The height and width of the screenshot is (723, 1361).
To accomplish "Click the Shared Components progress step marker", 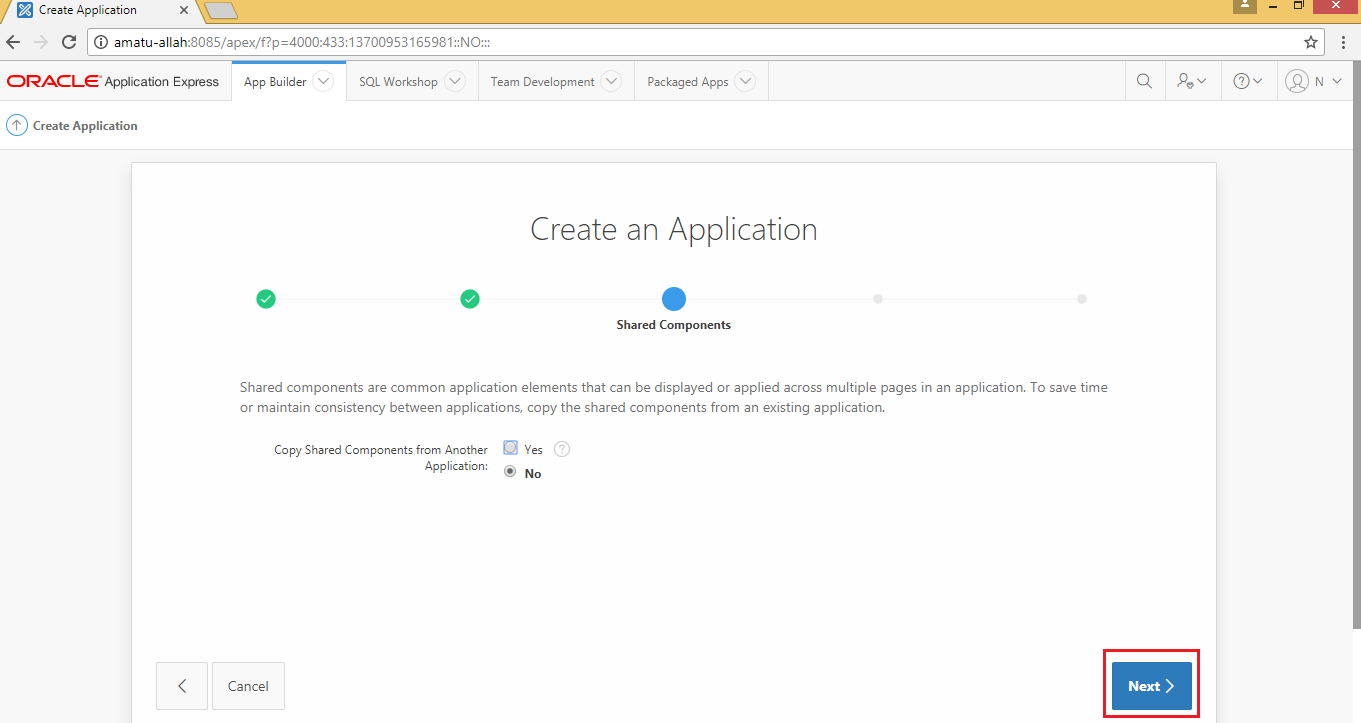I will 673,298.
